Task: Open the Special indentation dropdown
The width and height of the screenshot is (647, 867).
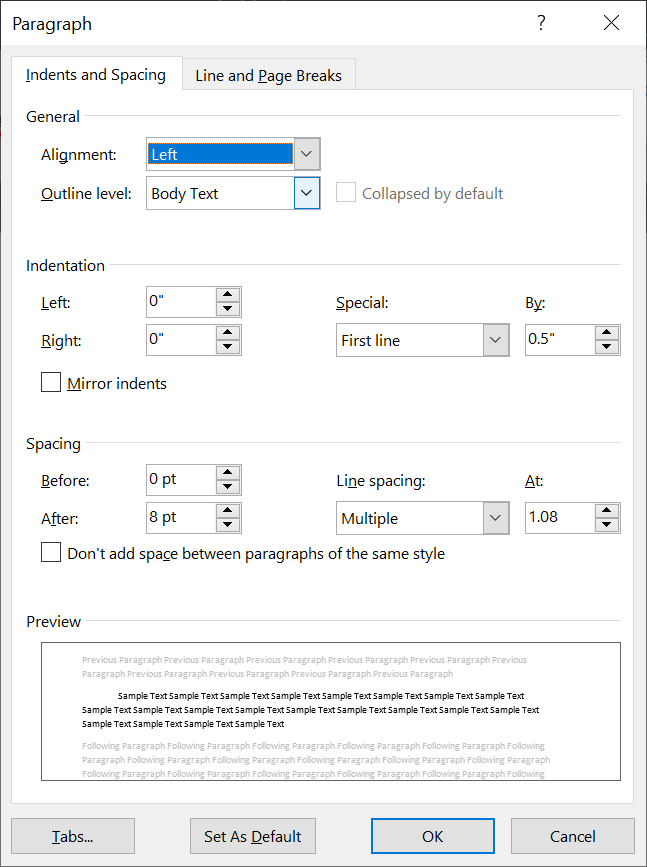Action: [496, 340]
